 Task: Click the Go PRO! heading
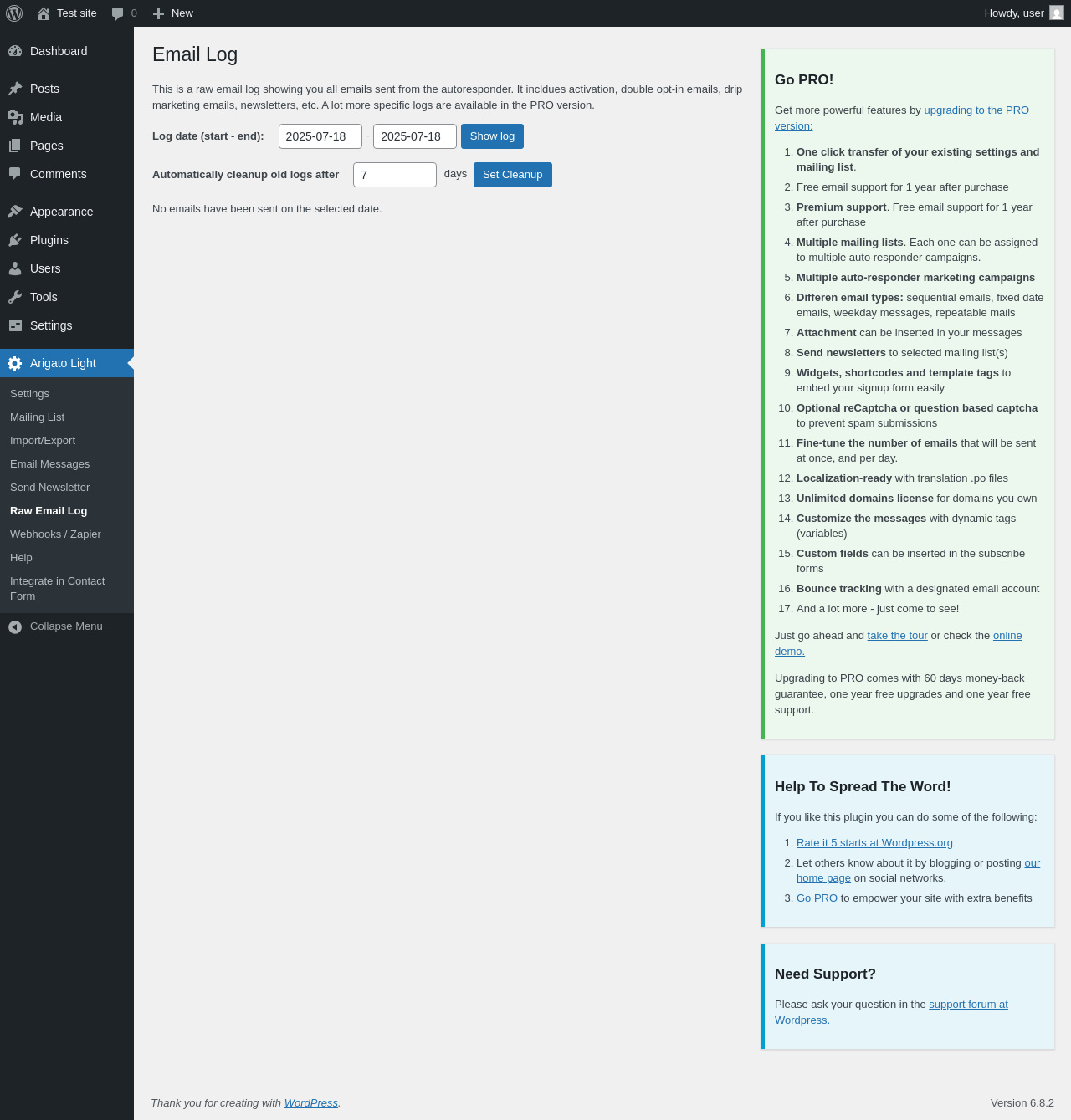[804, 80]
